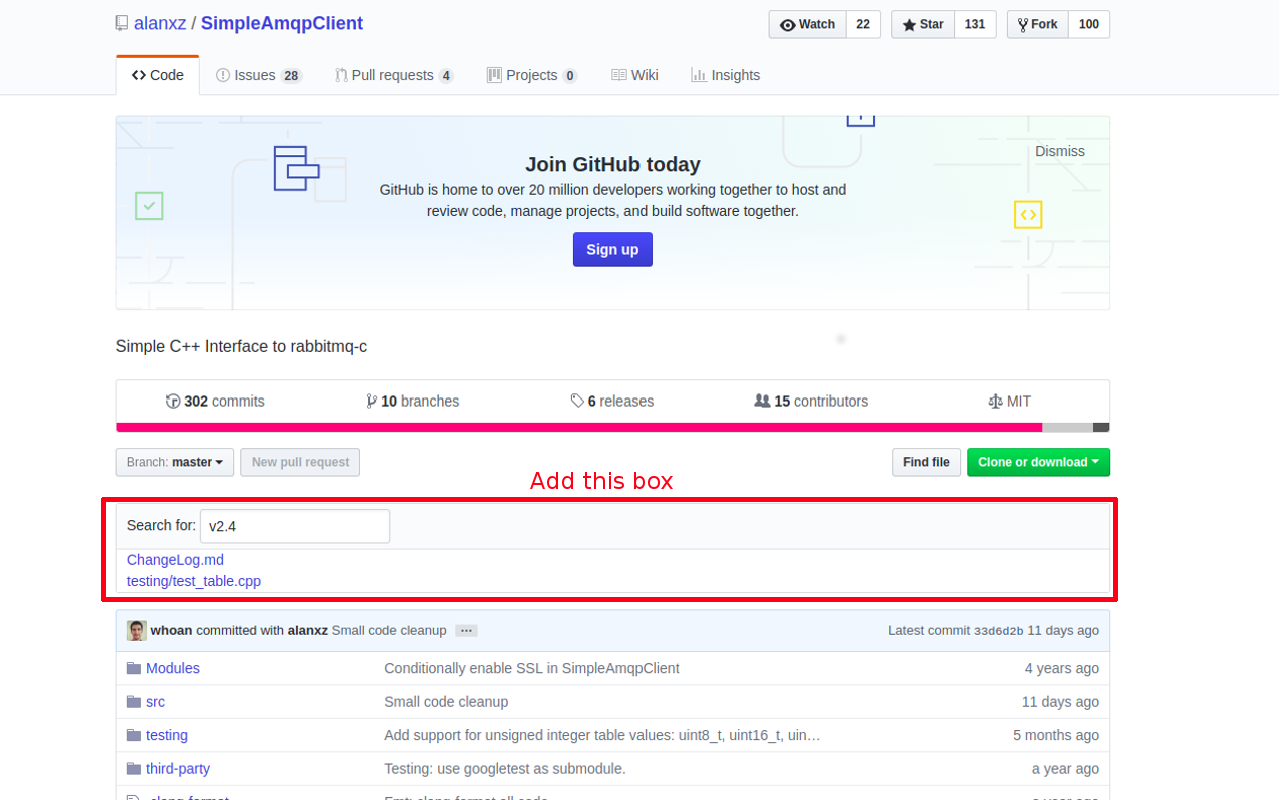Open the commits history clock icon
The width and height of the screenshot is (1280, 800).
pos(173,401)
